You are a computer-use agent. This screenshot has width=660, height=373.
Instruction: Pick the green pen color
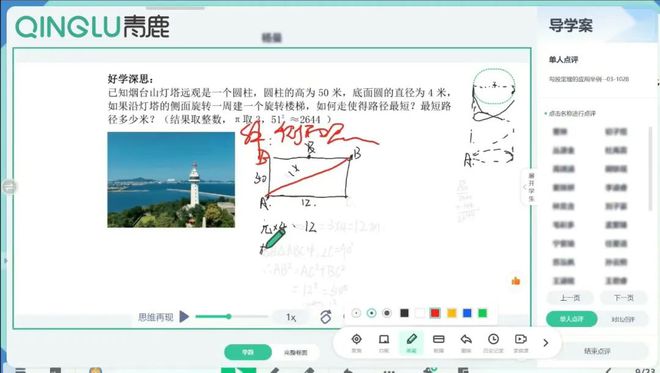click(x=482, y=313)
